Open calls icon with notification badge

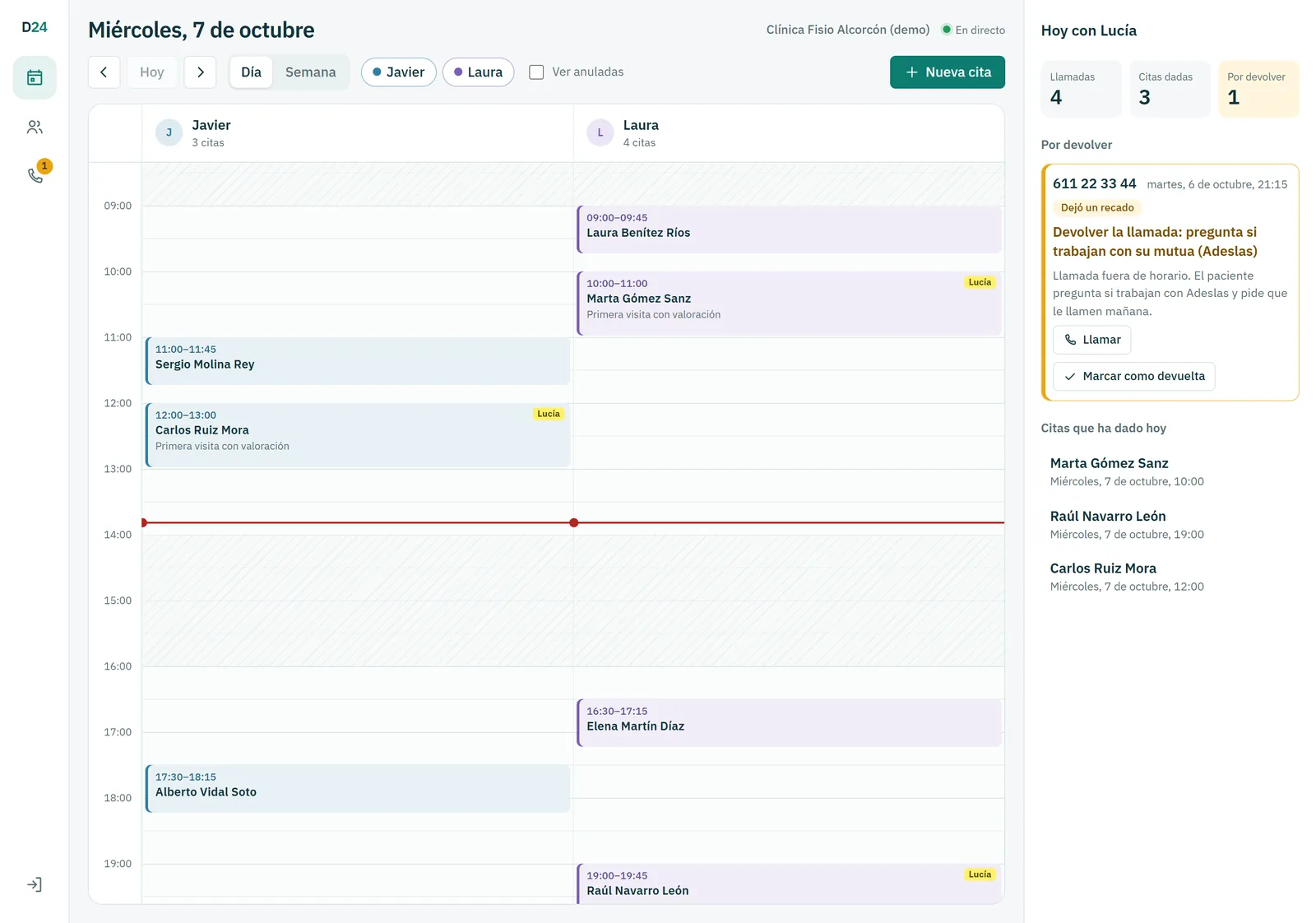[x=35, y=174]
